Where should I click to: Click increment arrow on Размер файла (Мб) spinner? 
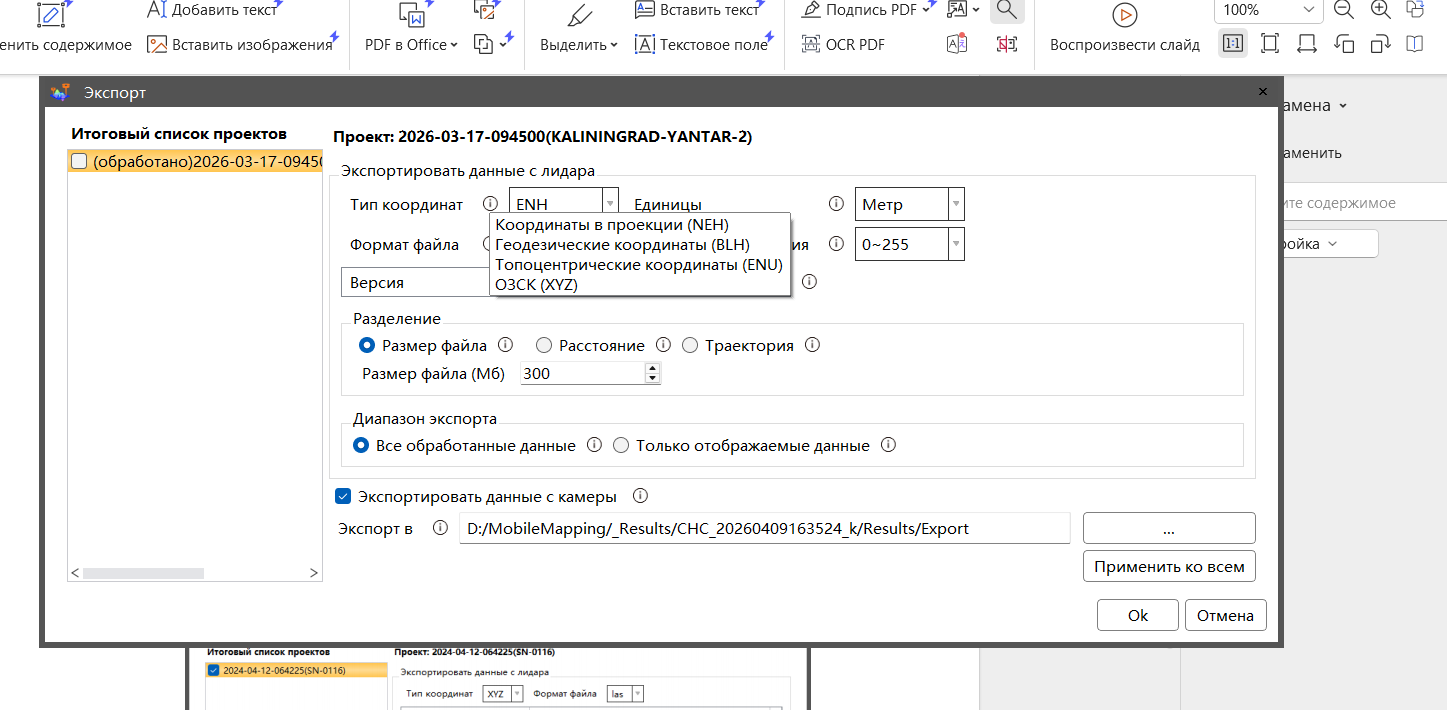coord(653,368)
